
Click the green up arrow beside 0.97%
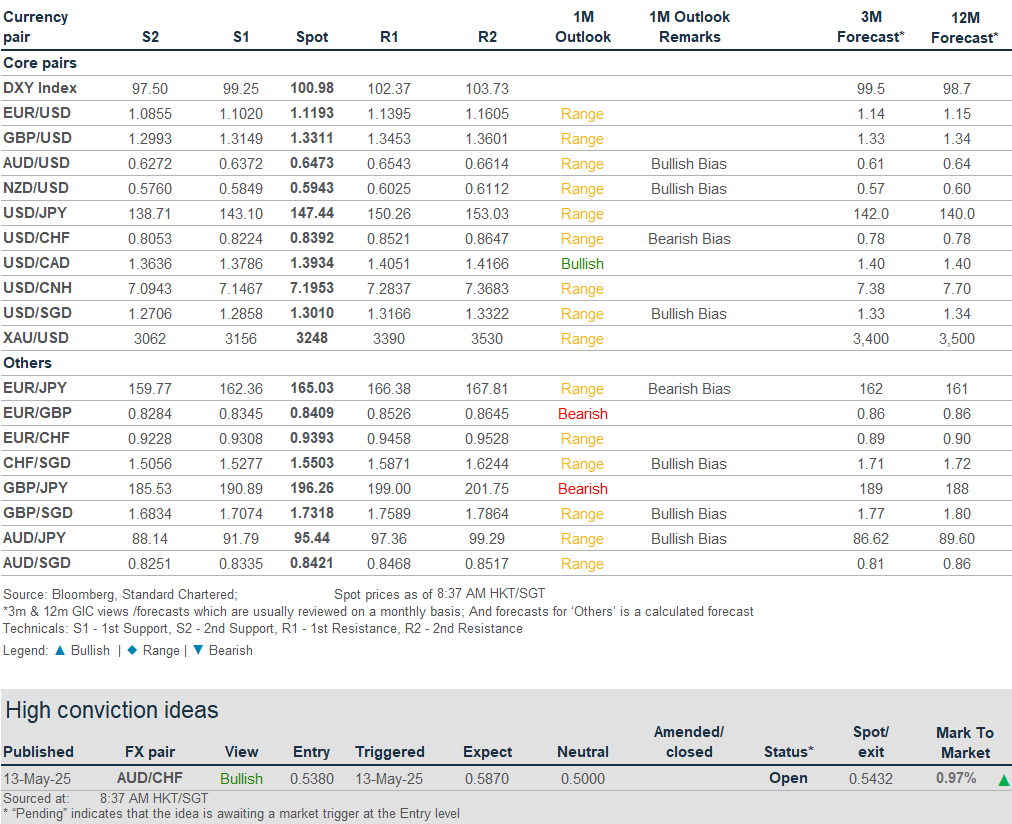(1003, 779)
